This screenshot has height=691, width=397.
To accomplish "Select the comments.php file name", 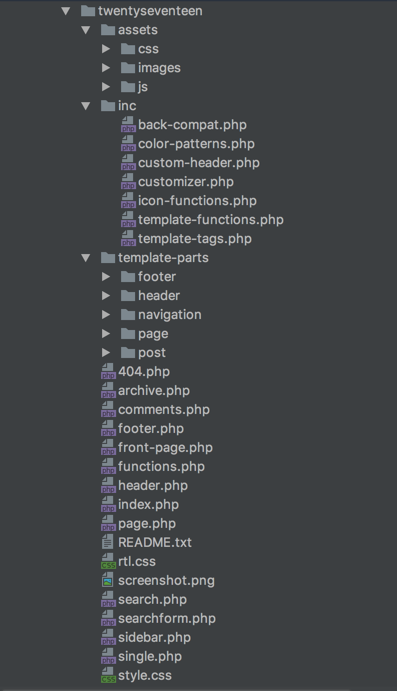I will [164, 409].
